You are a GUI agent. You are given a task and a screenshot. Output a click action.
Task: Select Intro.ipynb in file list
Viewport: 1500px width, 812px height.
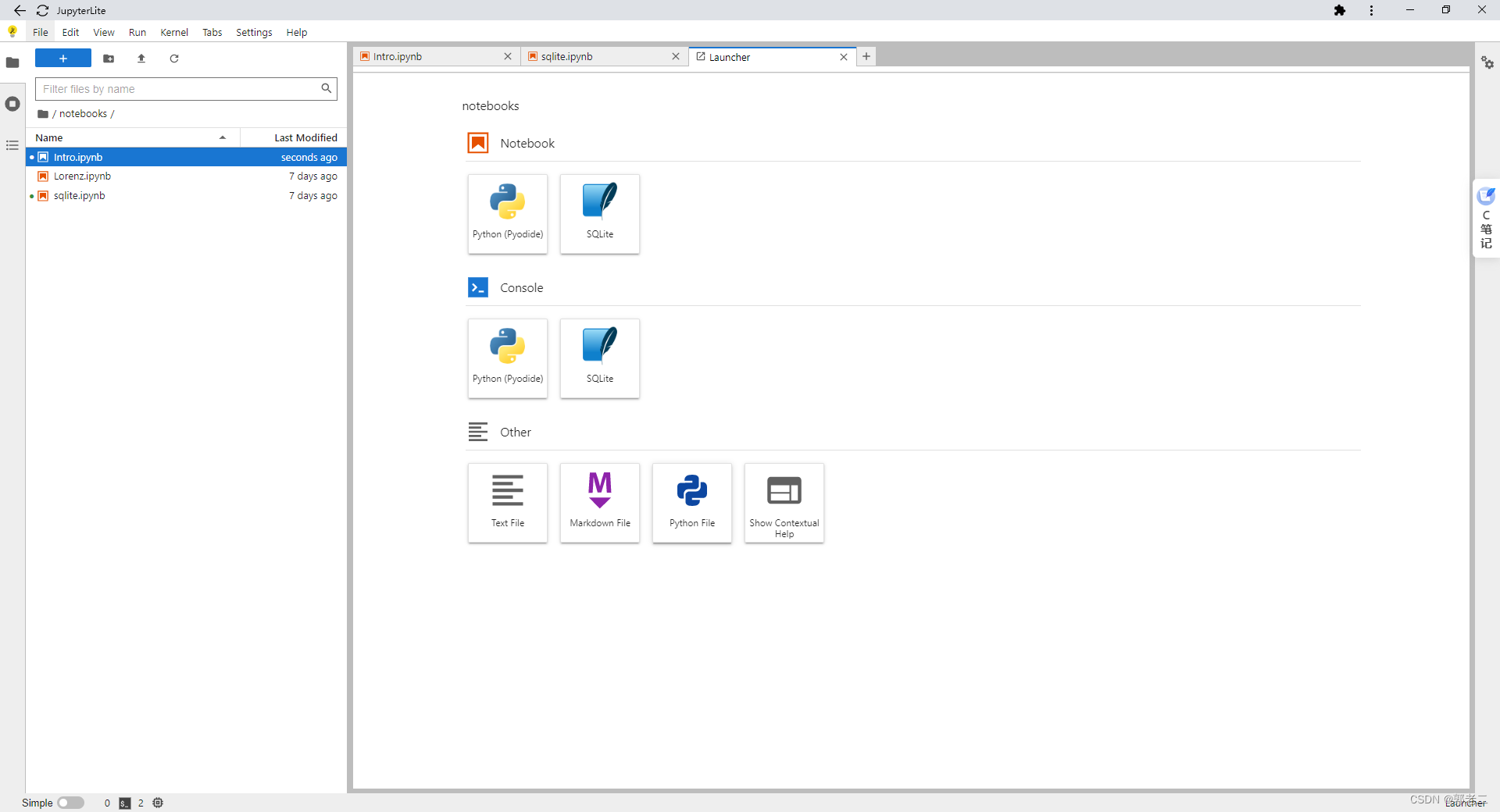pyautogui.click(x=187, y=157)
